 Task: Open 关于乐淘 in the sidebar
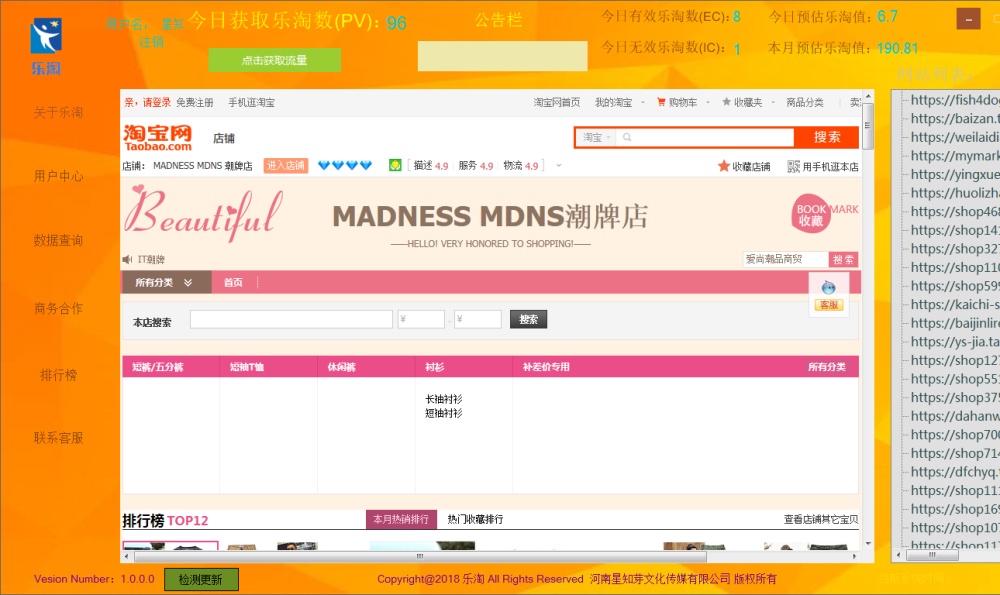point(58,113)
